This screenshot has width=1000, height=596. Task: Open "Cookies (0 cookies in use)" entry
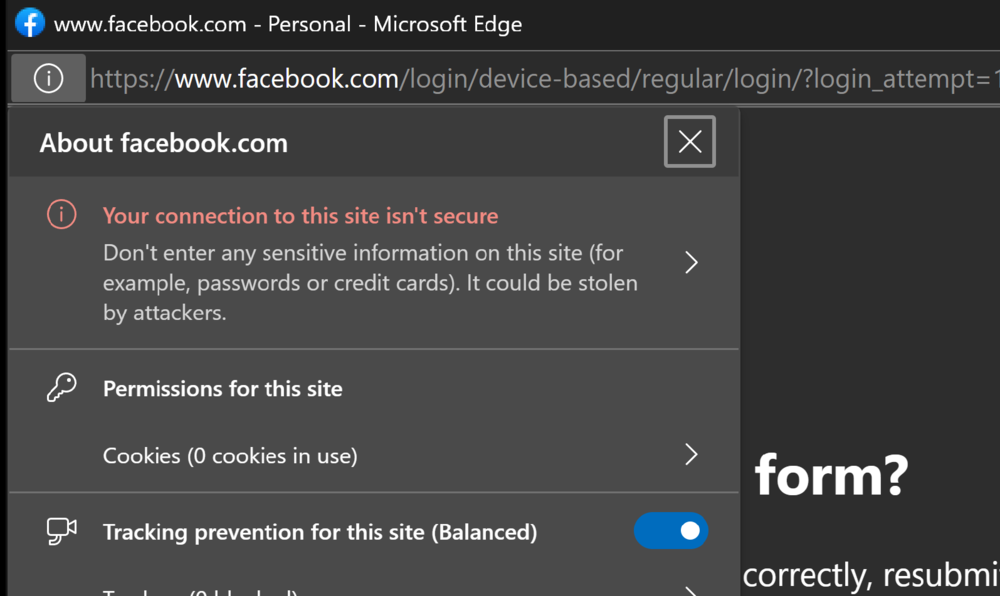click(x=230, y=456)
